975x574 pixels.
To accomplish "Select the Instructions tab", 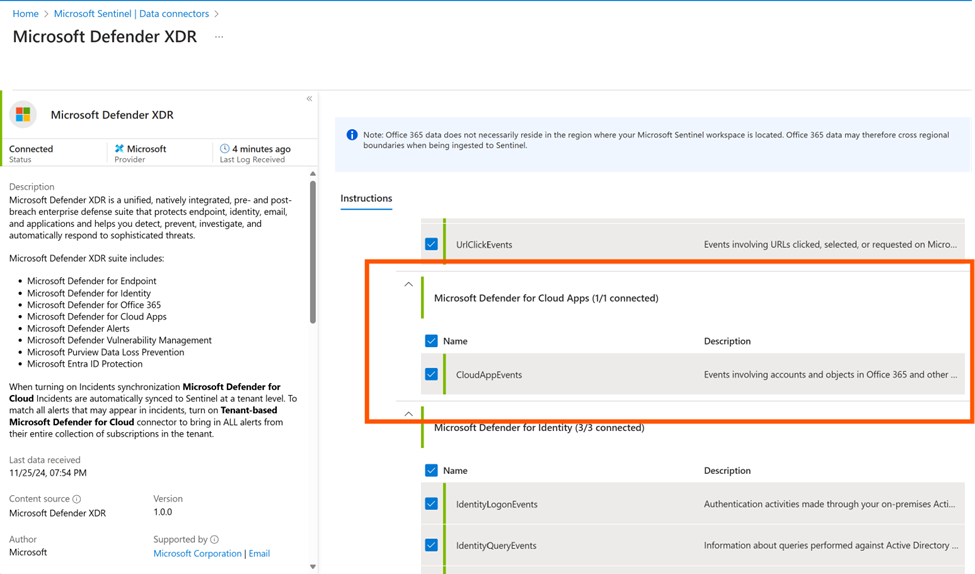I will coord(366,198).
